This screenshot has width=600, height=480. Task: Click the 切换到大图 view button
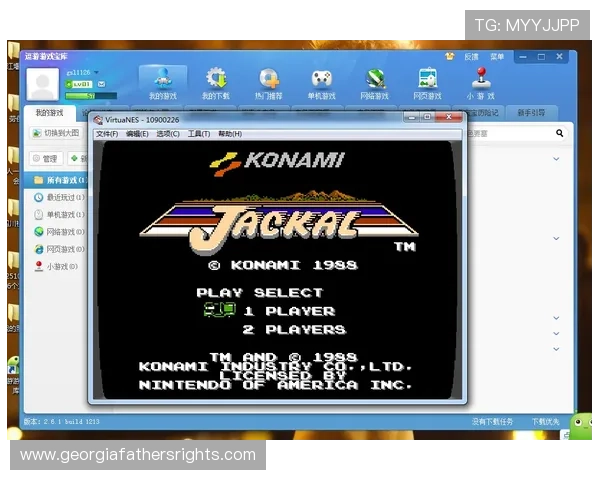click(x=57, y=133)
